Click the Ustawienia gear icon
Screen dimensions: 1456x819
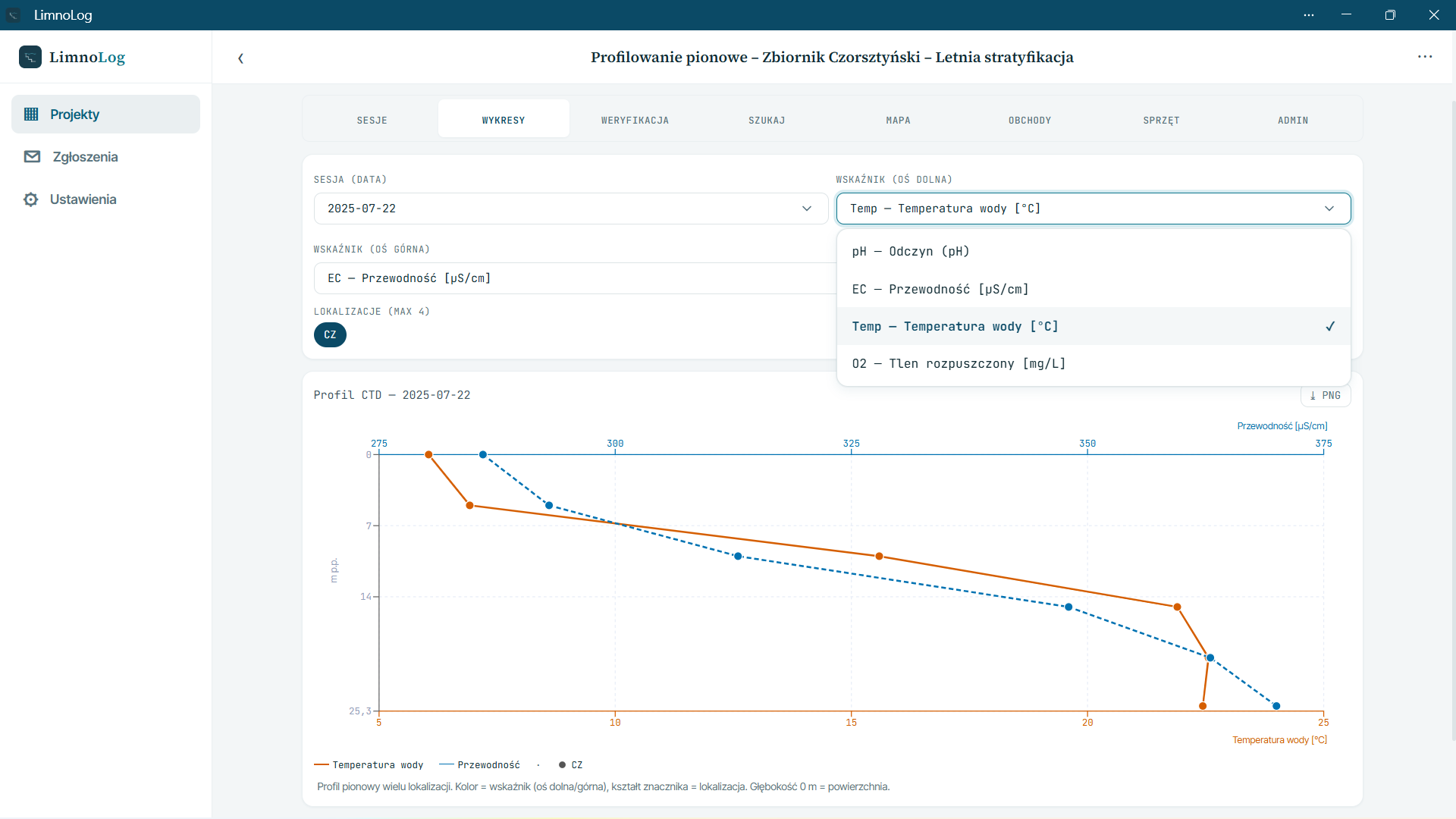click(31, 199)
